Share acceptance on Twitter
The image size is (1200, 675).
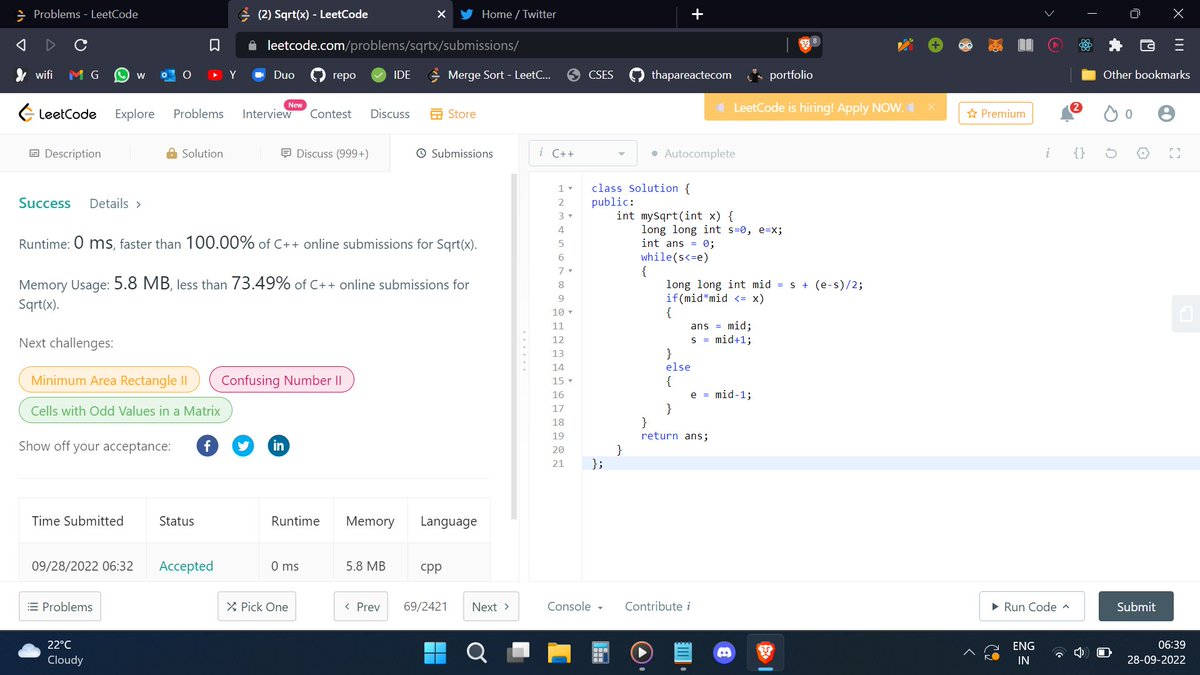coord(243,446)
